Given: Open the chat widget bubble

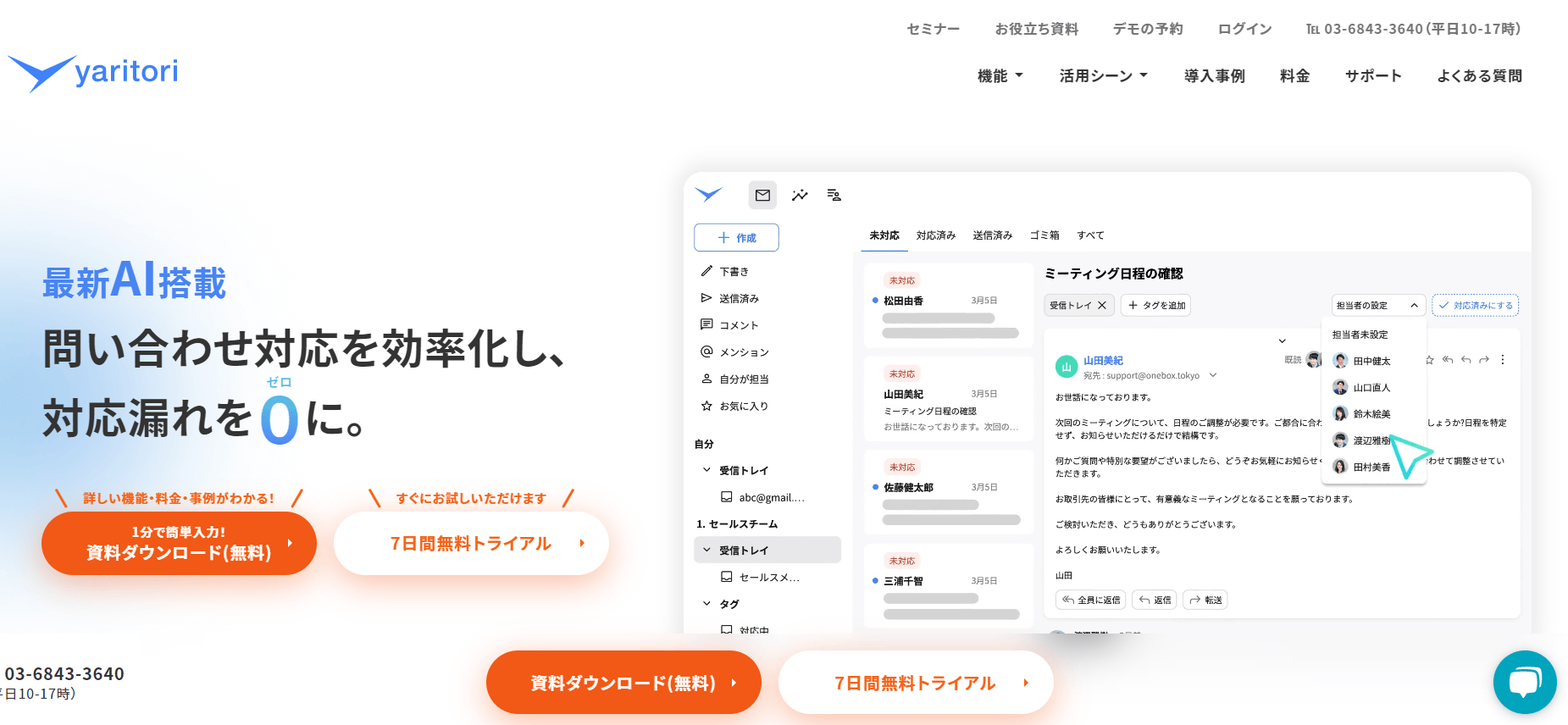Looking at the screenshot, I should pyautogui.click(x=1525, y=682).
